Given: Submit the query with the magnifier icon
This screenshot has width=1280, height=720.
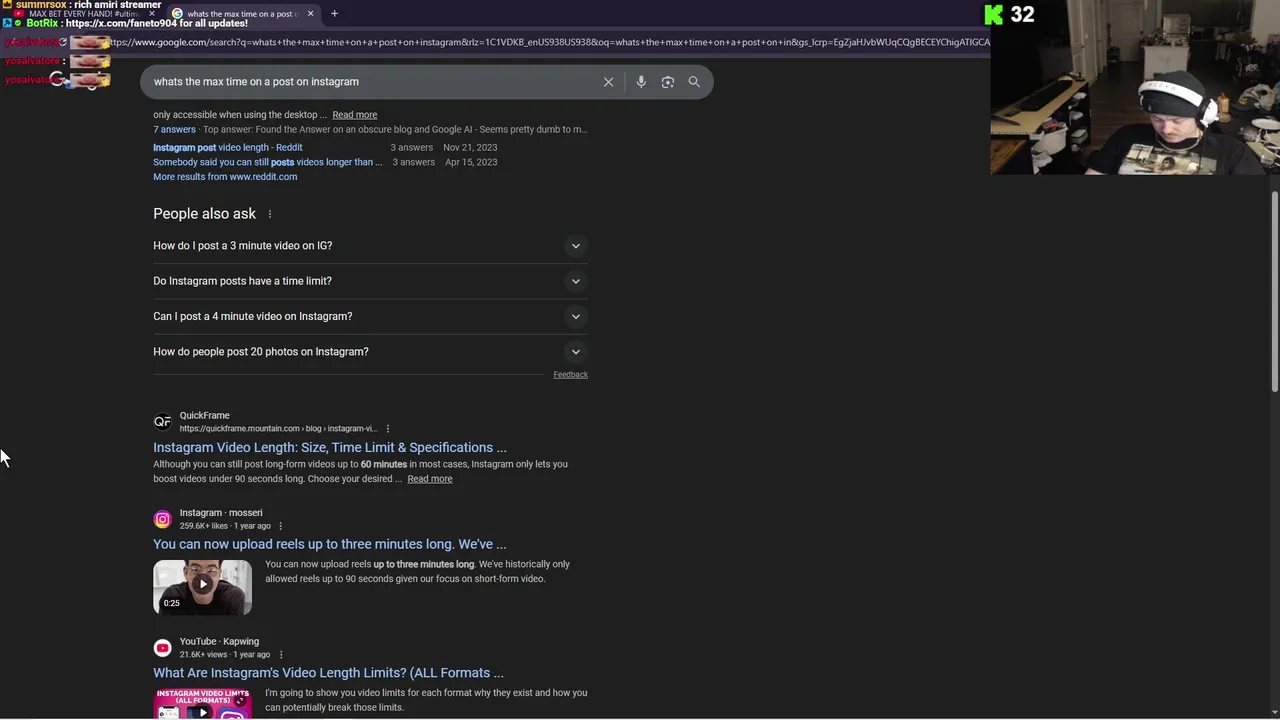Looking at the screenshot, I should [x=694, y=82].
